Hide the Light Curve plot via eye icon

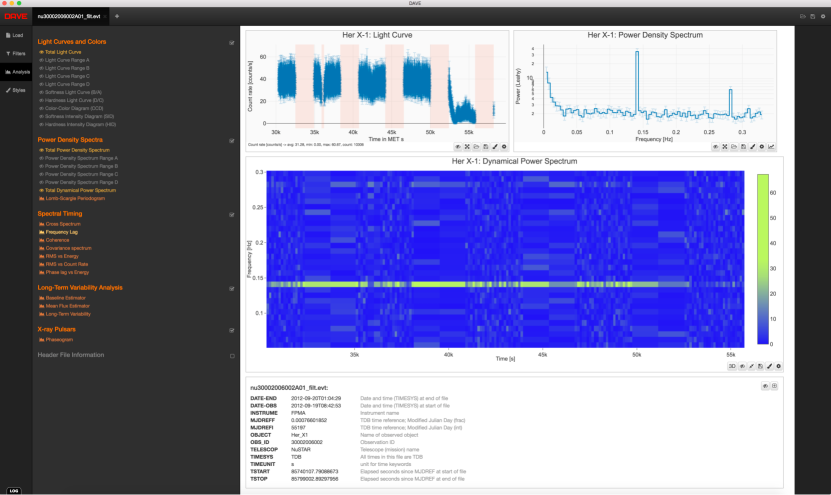coord(458,147)
